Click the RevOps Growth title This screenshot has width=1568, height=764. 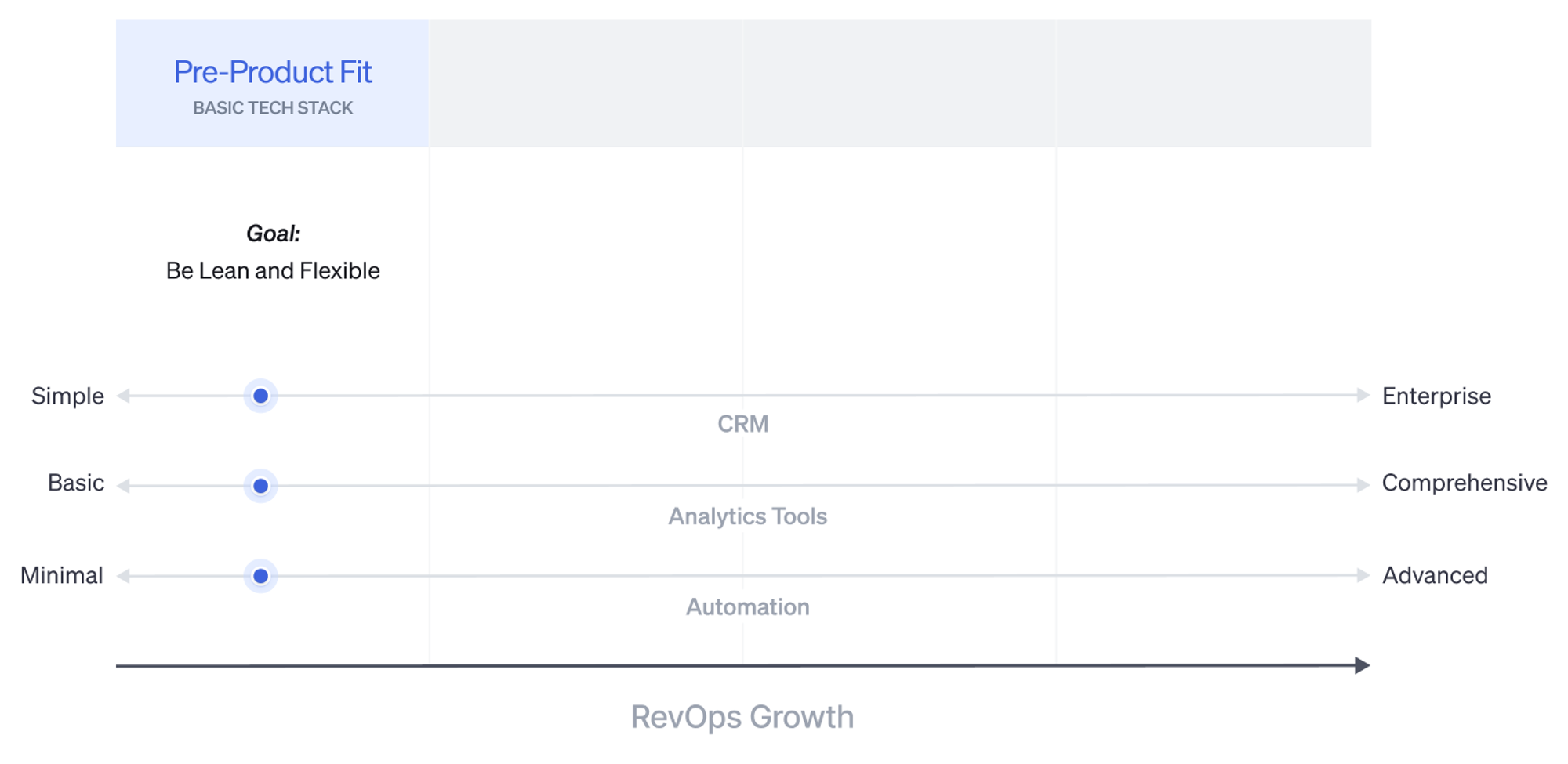742,717
